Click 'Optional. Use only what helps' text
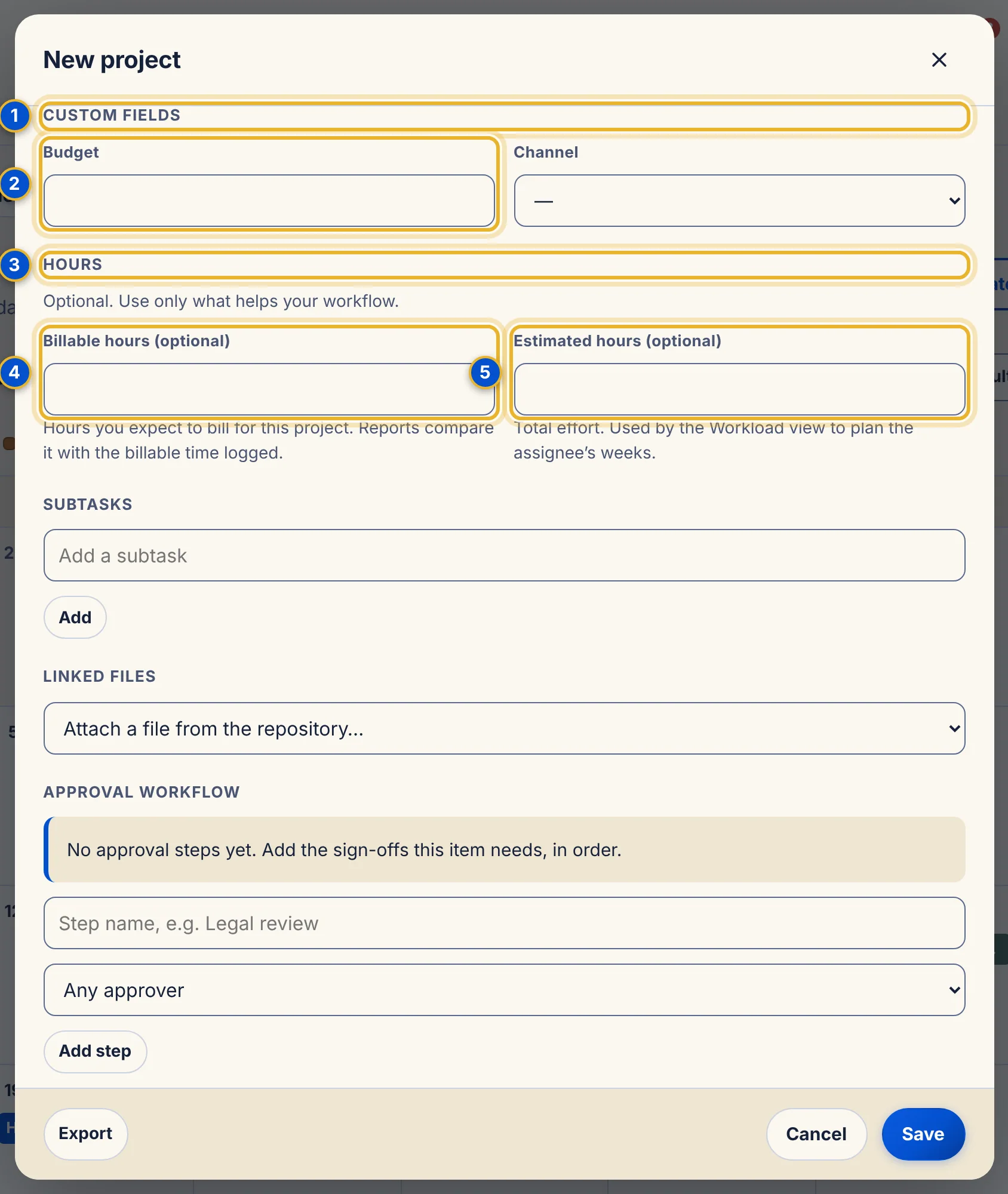Viewport: 1008px width, 1194px height. [x=221, y=301]
